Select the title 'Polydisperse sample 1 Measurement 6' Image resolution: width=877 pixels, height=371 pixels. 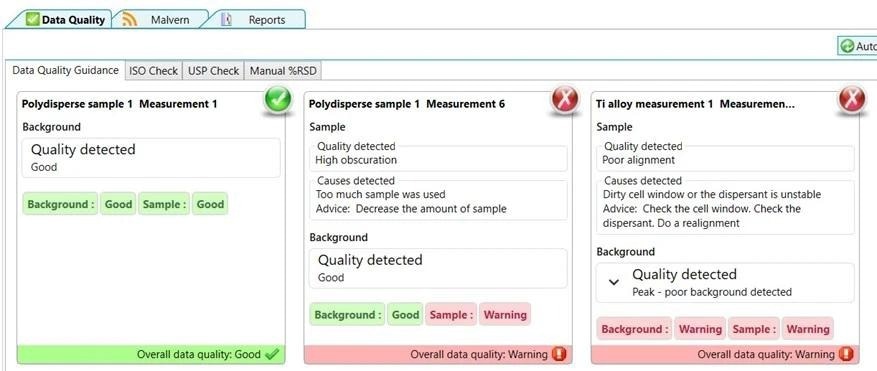pyautogui.click(x=407, y=104)
